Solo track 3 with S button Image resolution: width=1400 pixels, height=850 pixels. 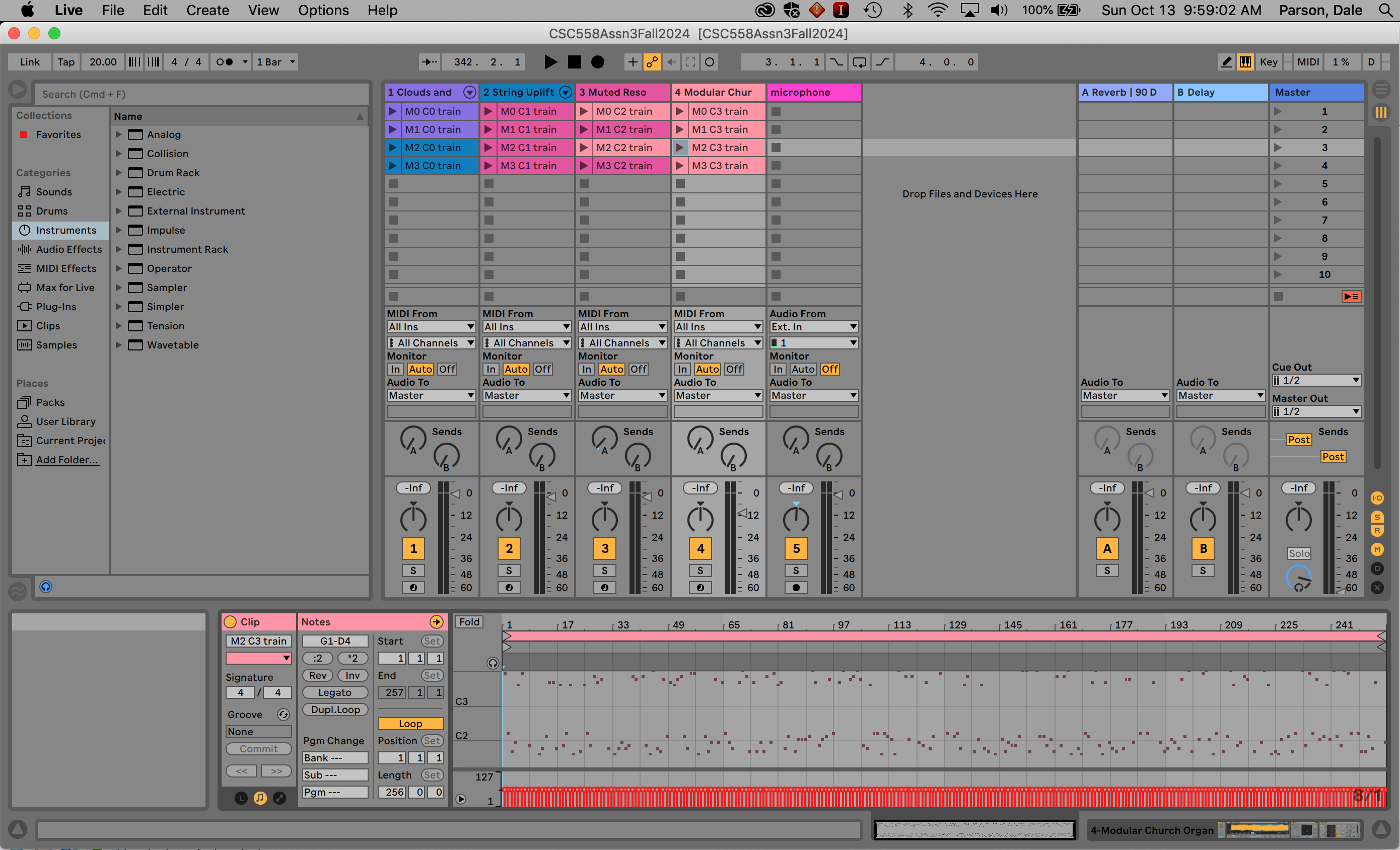604,571
